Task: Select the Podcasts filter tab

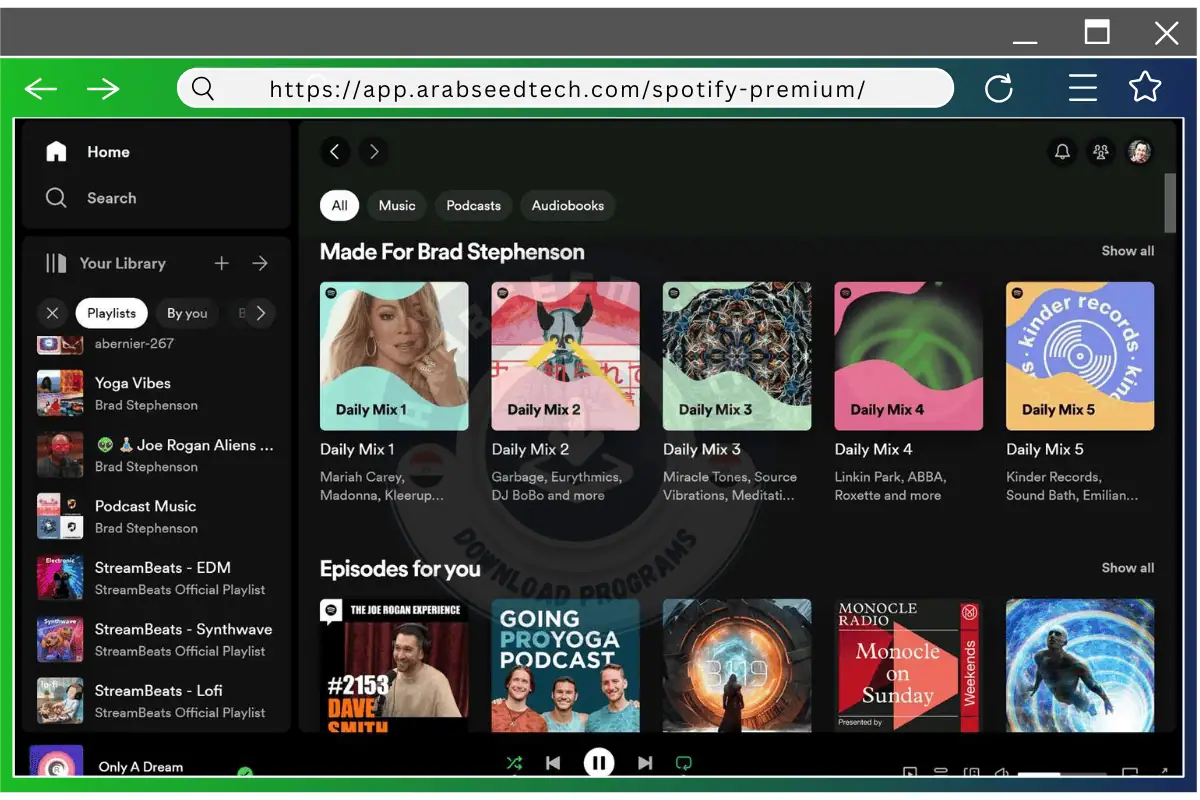Action: [x=473, y=206]
